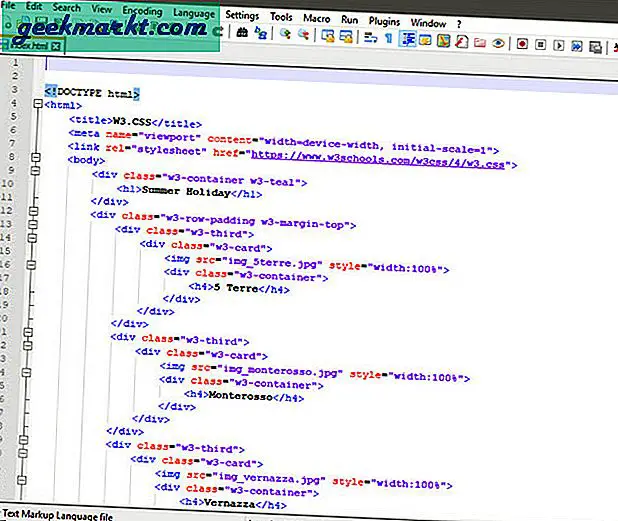
Task: Open the User Defined Language icon
Action: [x=425, y=40]
